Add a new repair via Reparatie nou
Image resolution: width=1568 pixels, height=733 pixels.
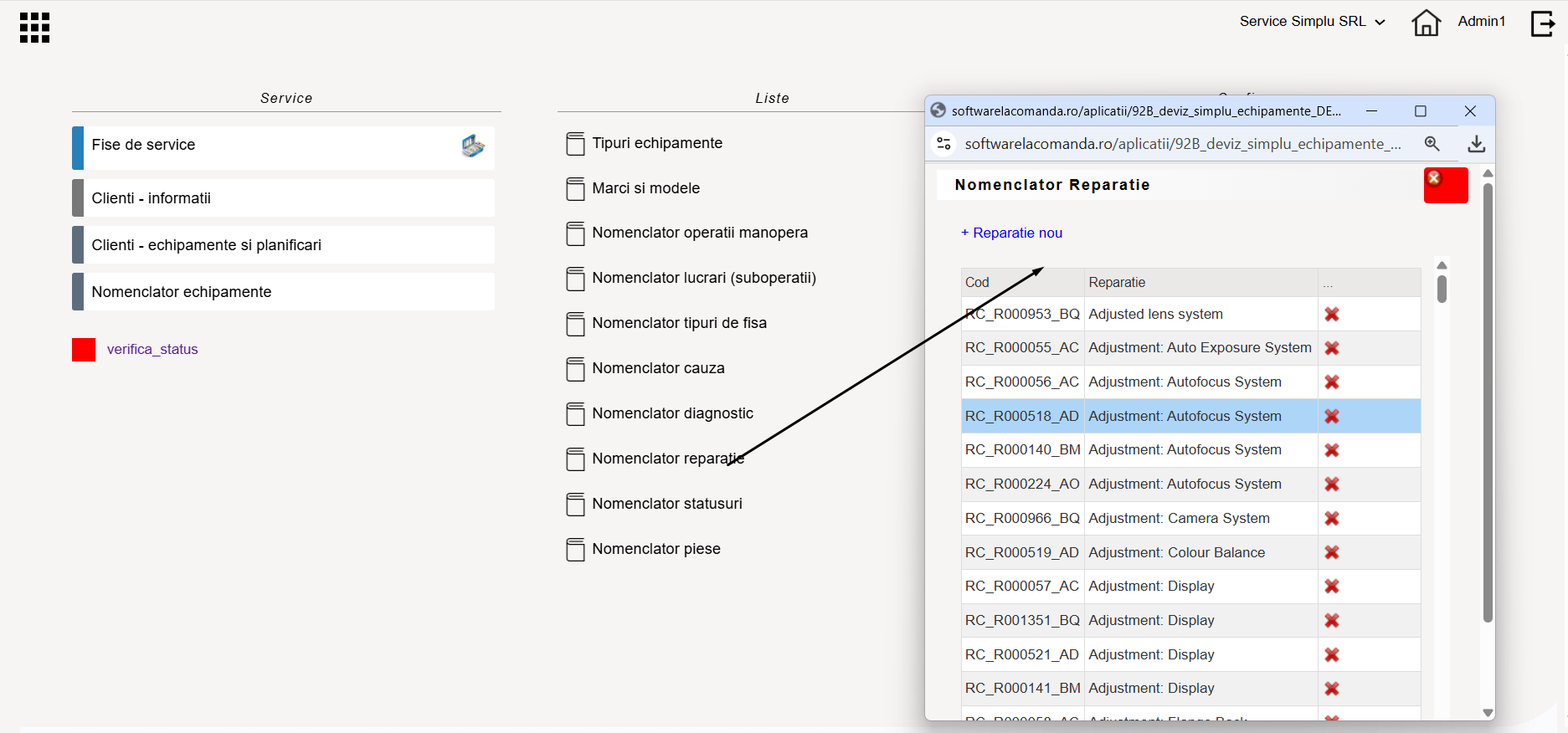click(x=1011, y=233)
